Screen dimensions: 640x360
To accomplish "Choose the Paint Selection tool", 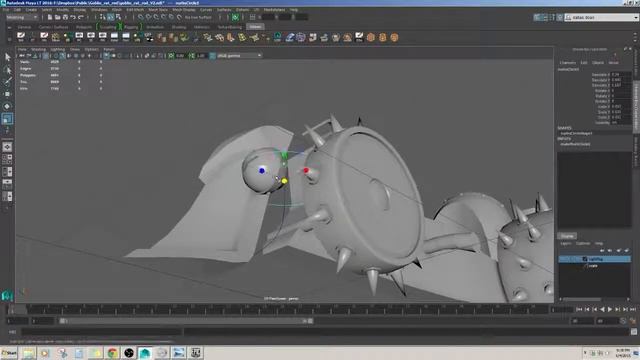I will [7, 82].
